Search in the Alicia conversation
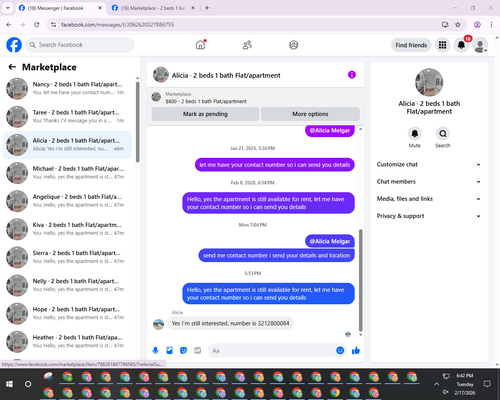Image resolution: width=500 pixels, height=400 pixels. click(x=443, y=134)
